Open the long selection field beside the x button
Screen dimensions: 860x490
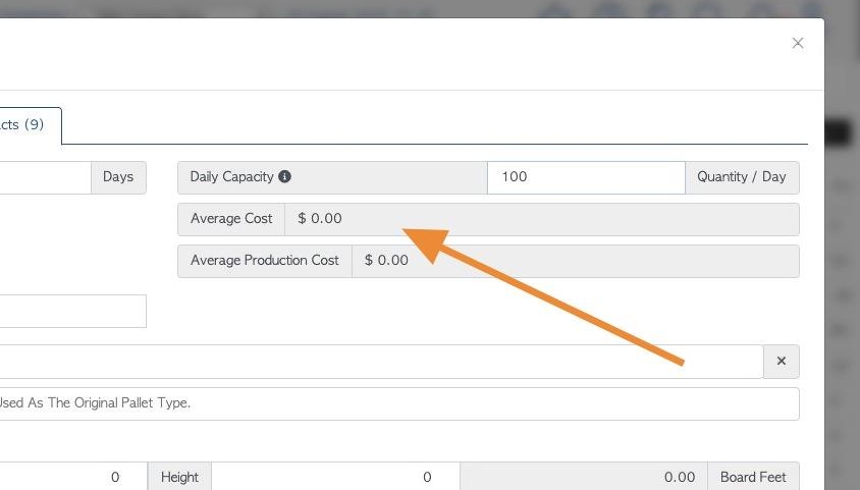(381, 361)
